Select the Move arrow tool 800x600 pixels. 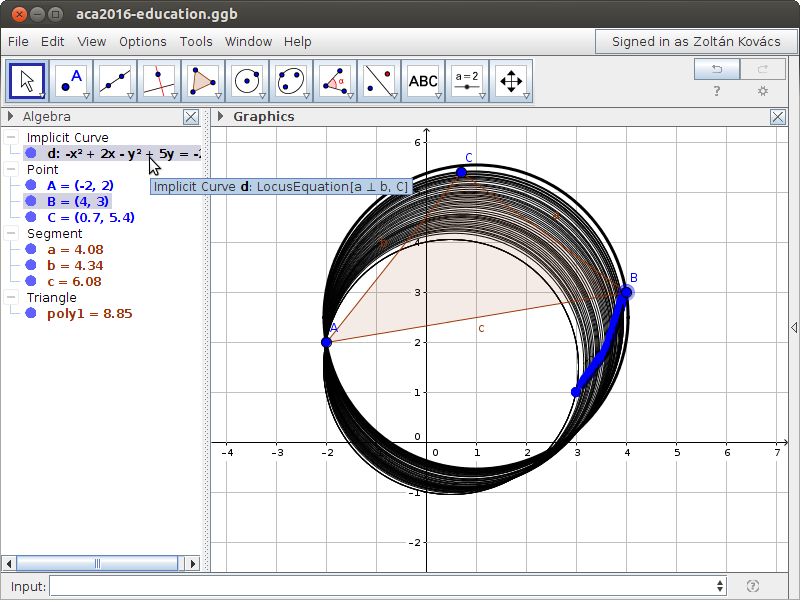coord(28,81)
